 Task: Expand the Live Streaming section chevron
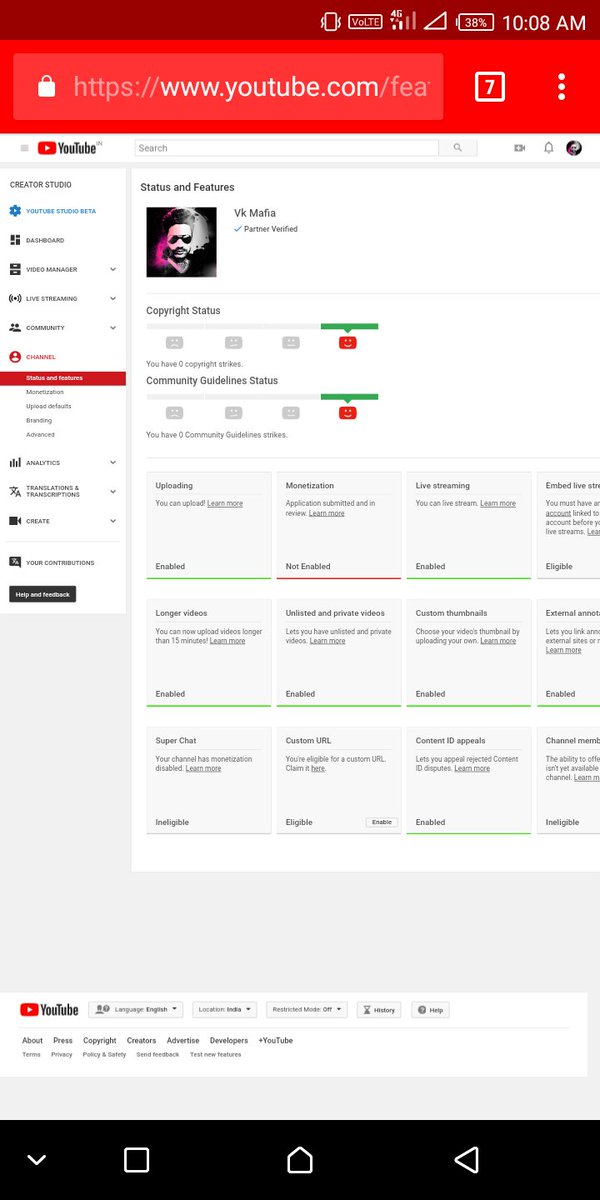point(113,298)
